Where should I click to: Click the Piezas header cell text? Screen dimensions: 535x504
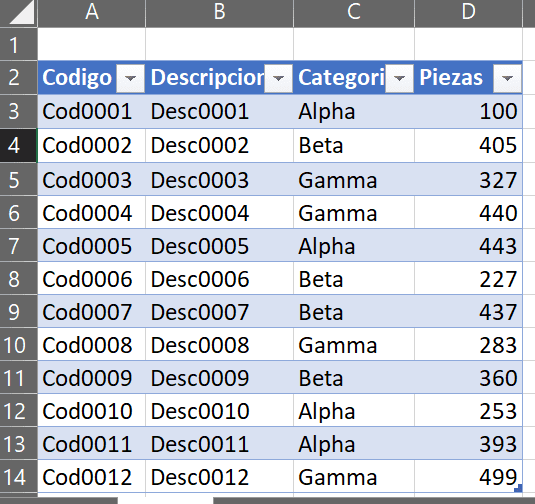[x=451, y=78]
